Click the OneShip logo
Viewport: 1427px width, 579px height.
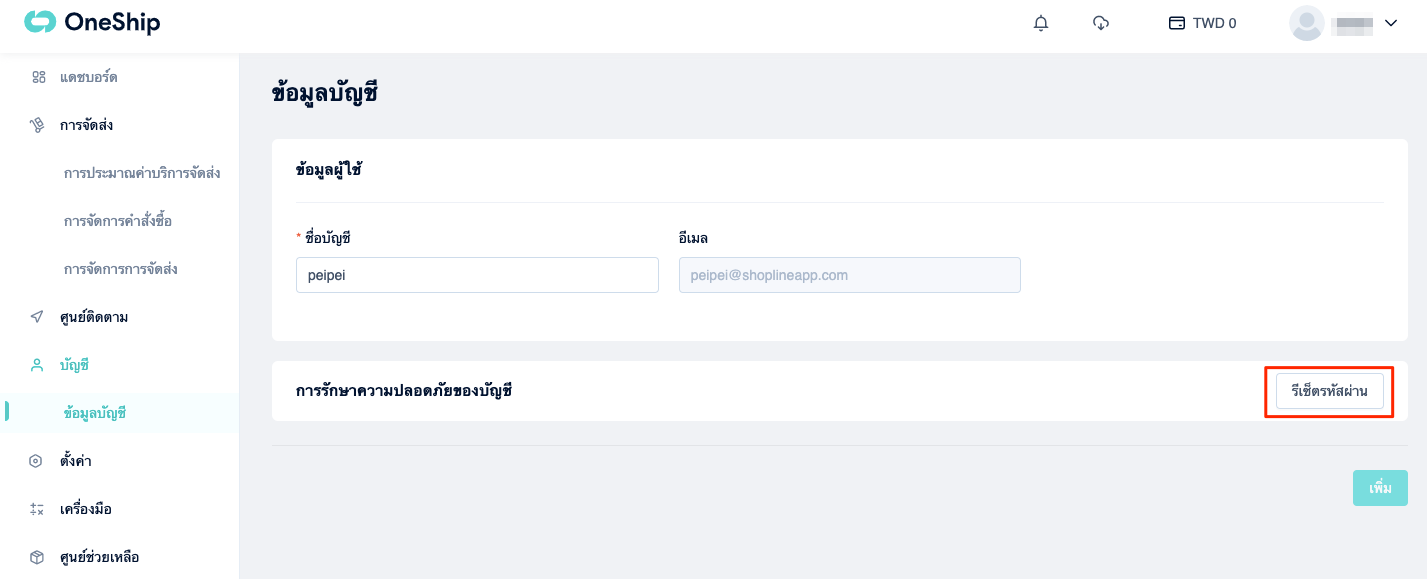[x=92, y=22]
